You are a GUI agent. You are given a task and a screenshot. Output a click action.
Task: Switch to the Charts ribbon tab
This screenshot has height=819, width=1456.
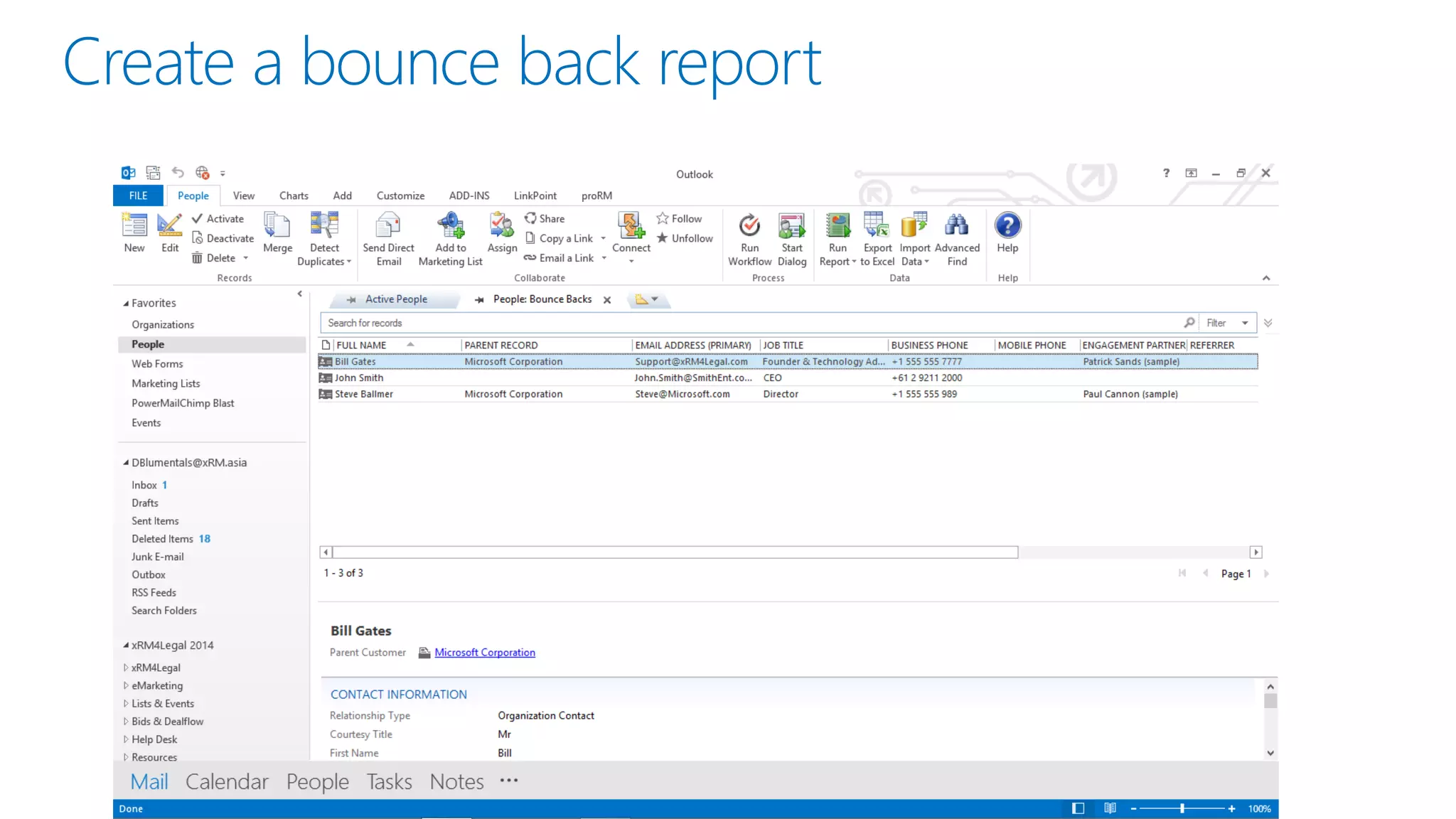294,196
